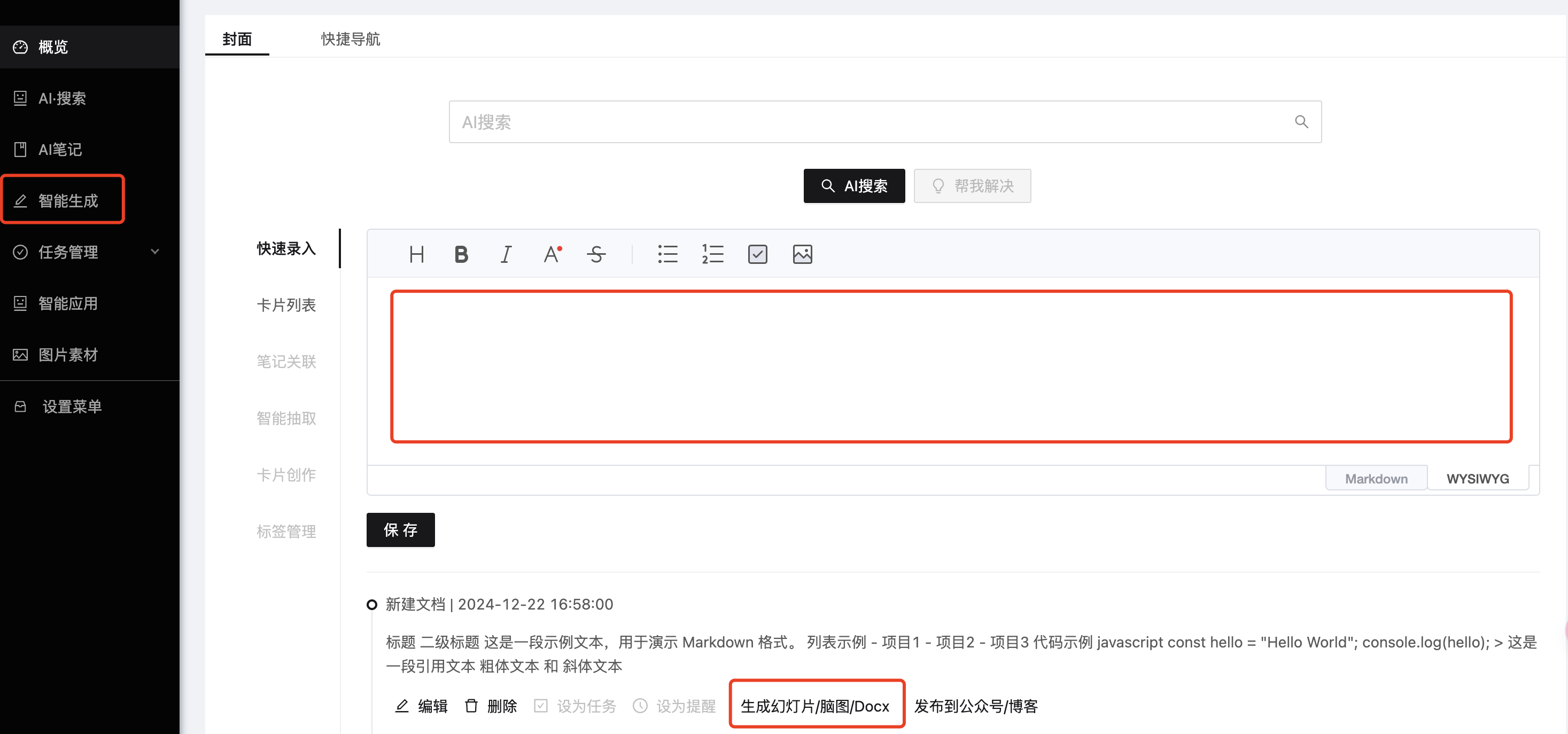The height and width of the screenshot is (734, 1568).
Task: Open 图片素材 in the sidebar menu
Action: pos(89,355)
